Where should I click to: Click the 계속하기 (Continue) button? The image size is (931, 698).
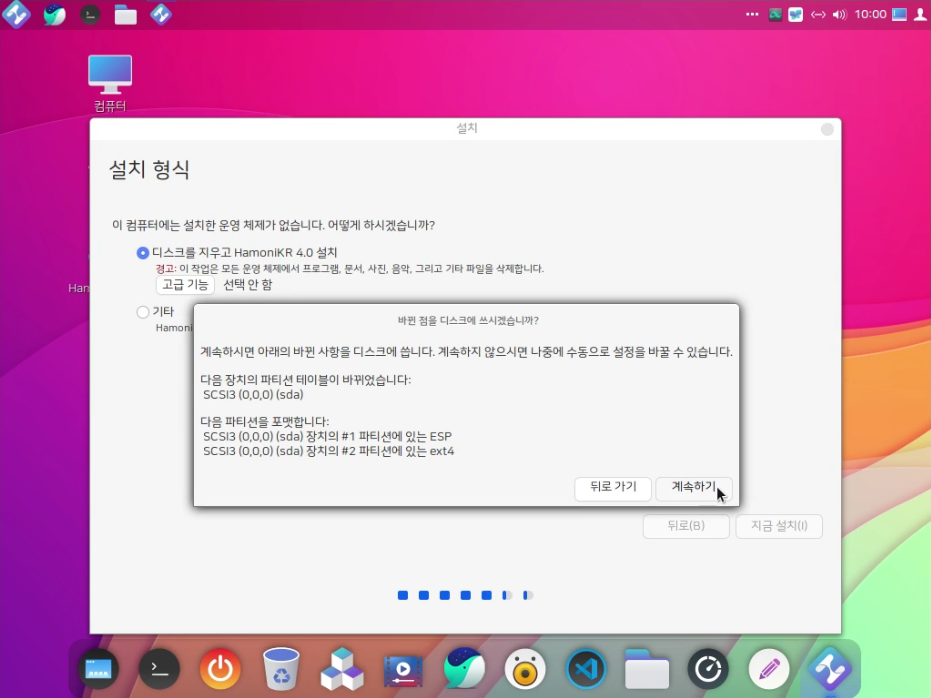tap(693, 488)
